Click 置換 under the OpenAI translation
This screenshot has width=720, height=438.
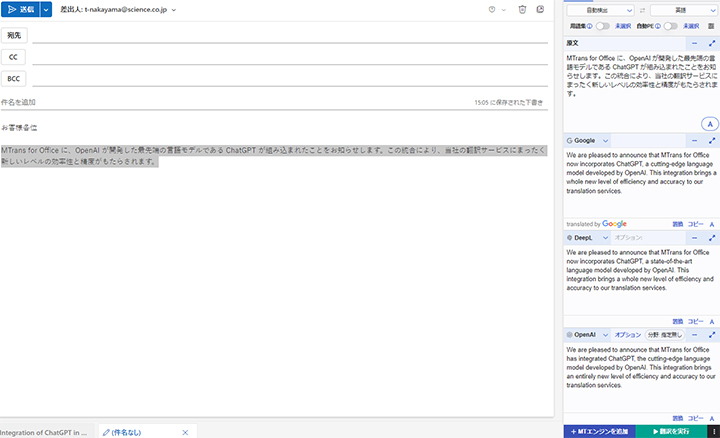click(678, 418)
